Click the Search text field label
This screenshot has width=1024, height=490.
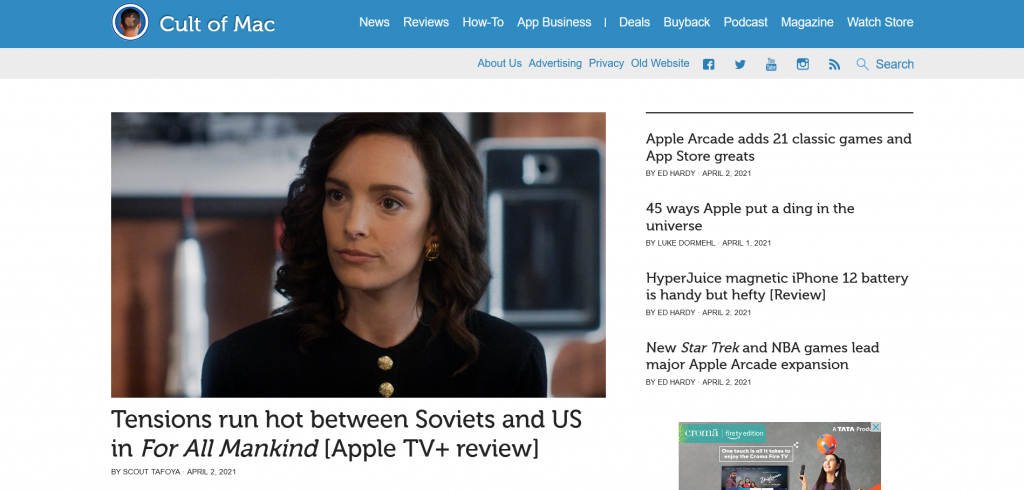(x=895, y=64)
